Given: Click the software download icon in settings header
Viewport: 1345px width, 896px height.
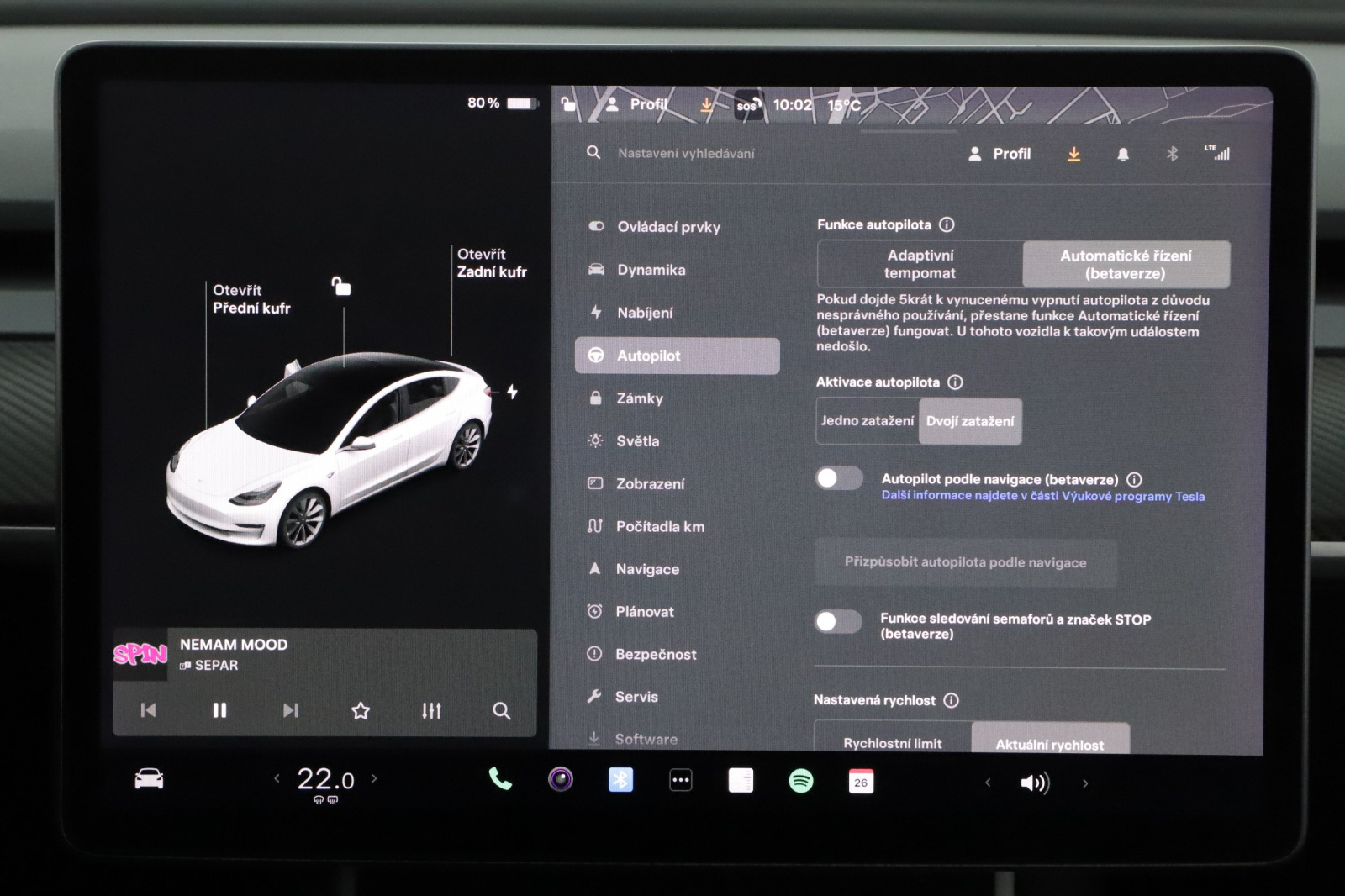Looking at the screenshot, I should pos(1073,154).
